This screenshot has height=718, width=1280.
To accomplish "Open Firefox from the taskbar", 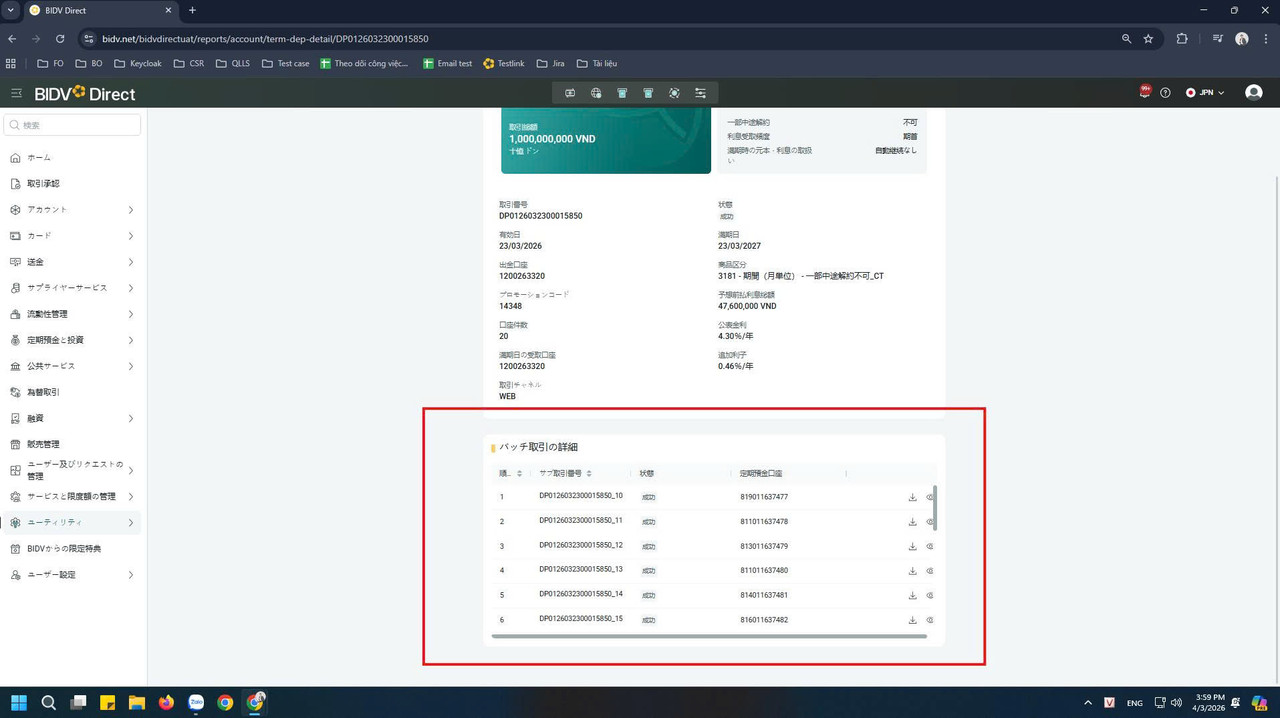I will point(166,702).
